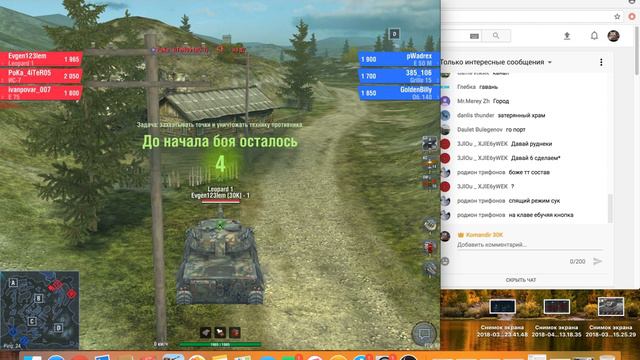Click the green tank health bar

pyautogui.click(x=220, y=345)
